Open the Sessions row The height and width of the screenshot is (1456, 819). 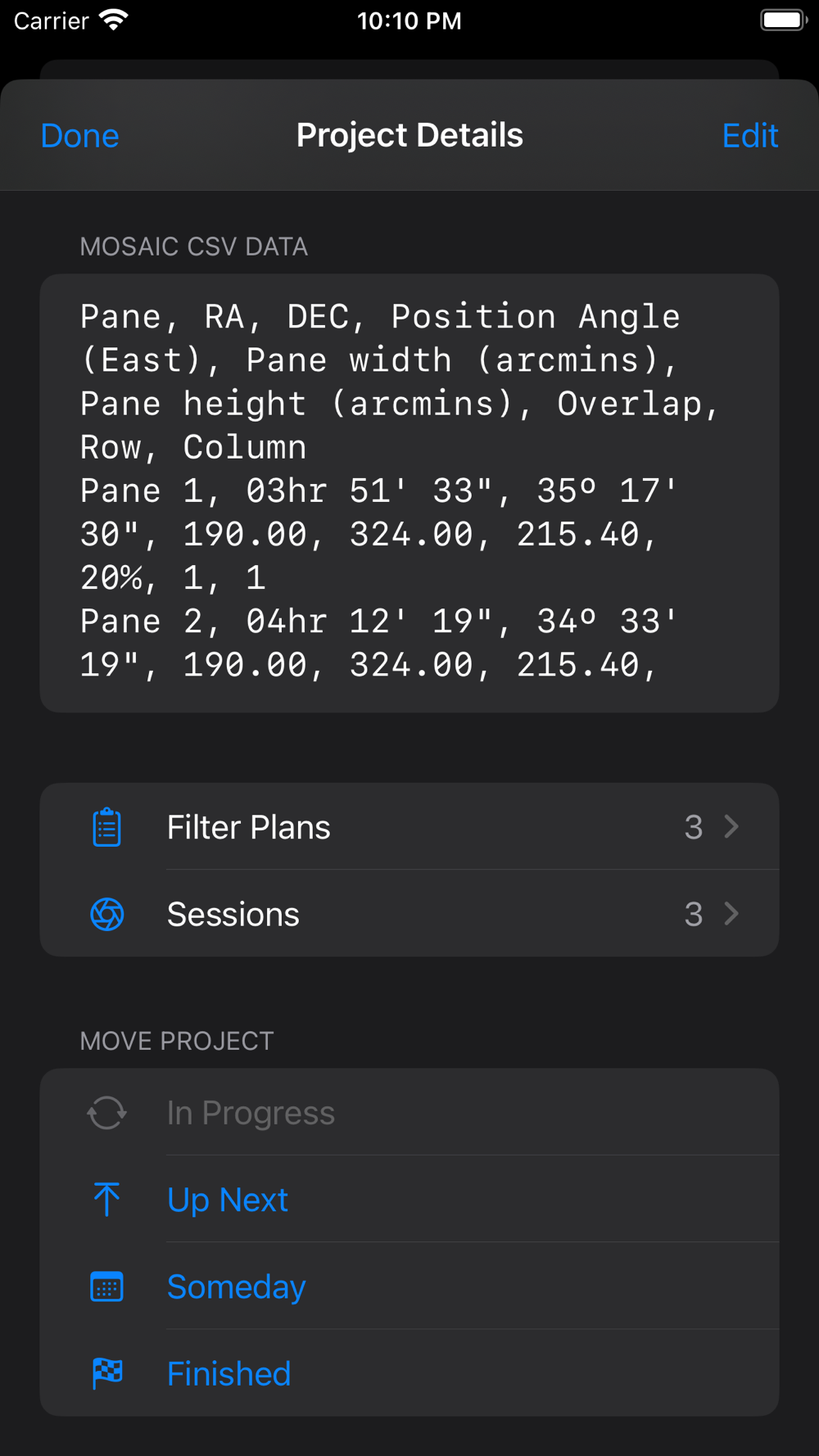coord(409,914)
